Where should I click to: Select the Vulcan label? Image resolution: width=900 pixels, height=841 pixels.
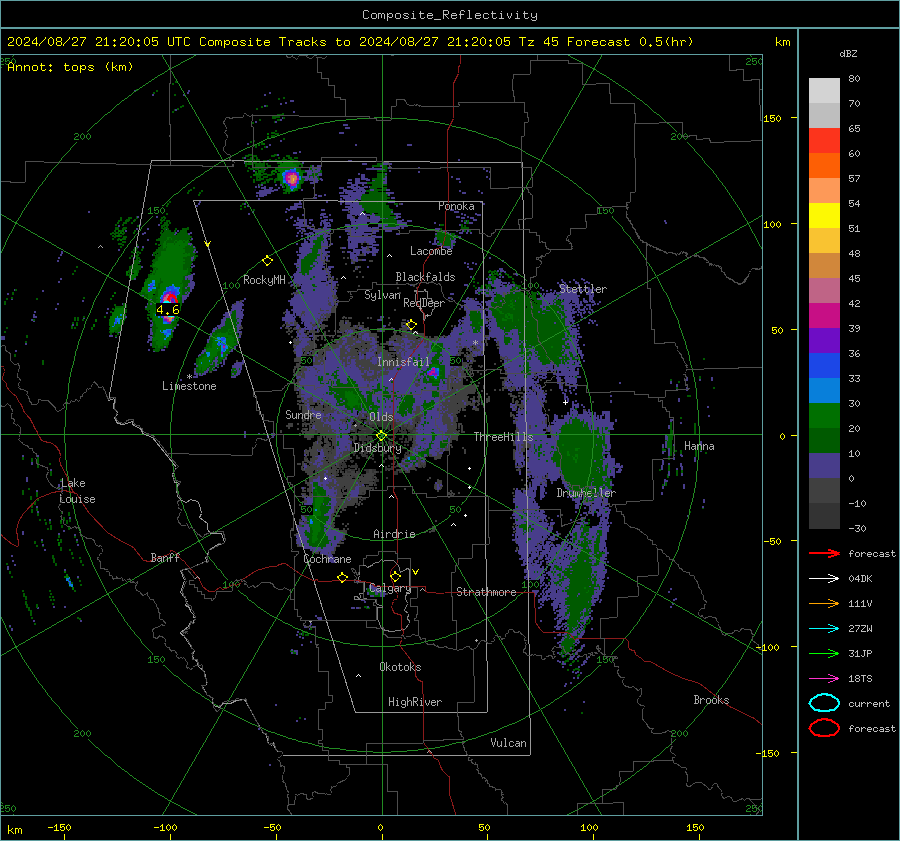coord(508,743)
